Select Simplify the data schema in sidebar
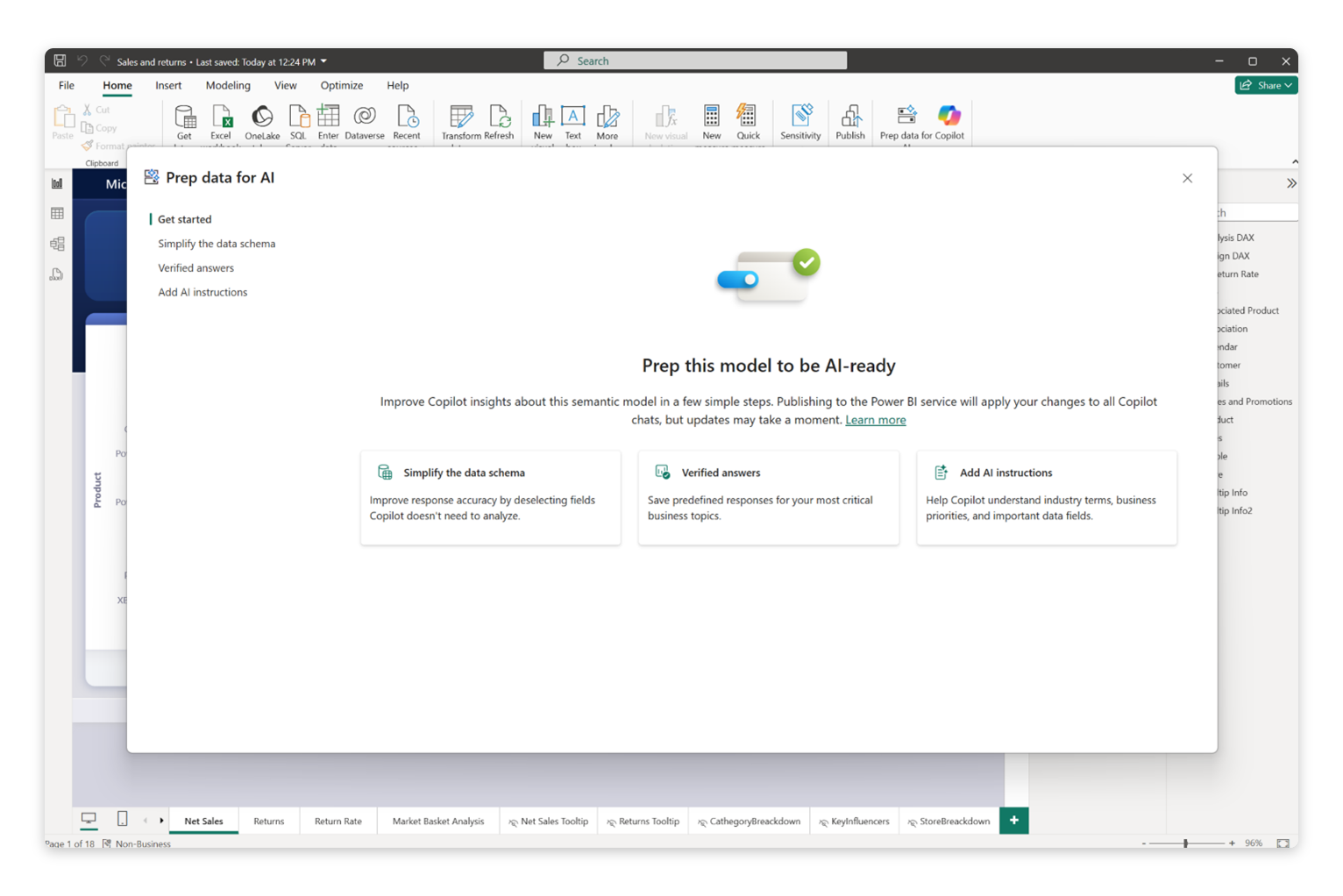1343x896 pixels. tap(217, 244)
